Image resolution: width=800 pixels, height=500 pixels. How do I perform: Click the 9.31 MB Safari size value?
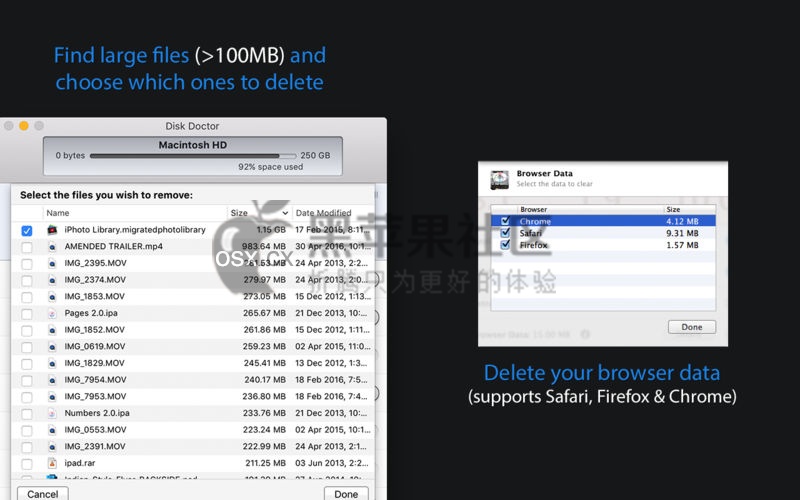(682, 233)
